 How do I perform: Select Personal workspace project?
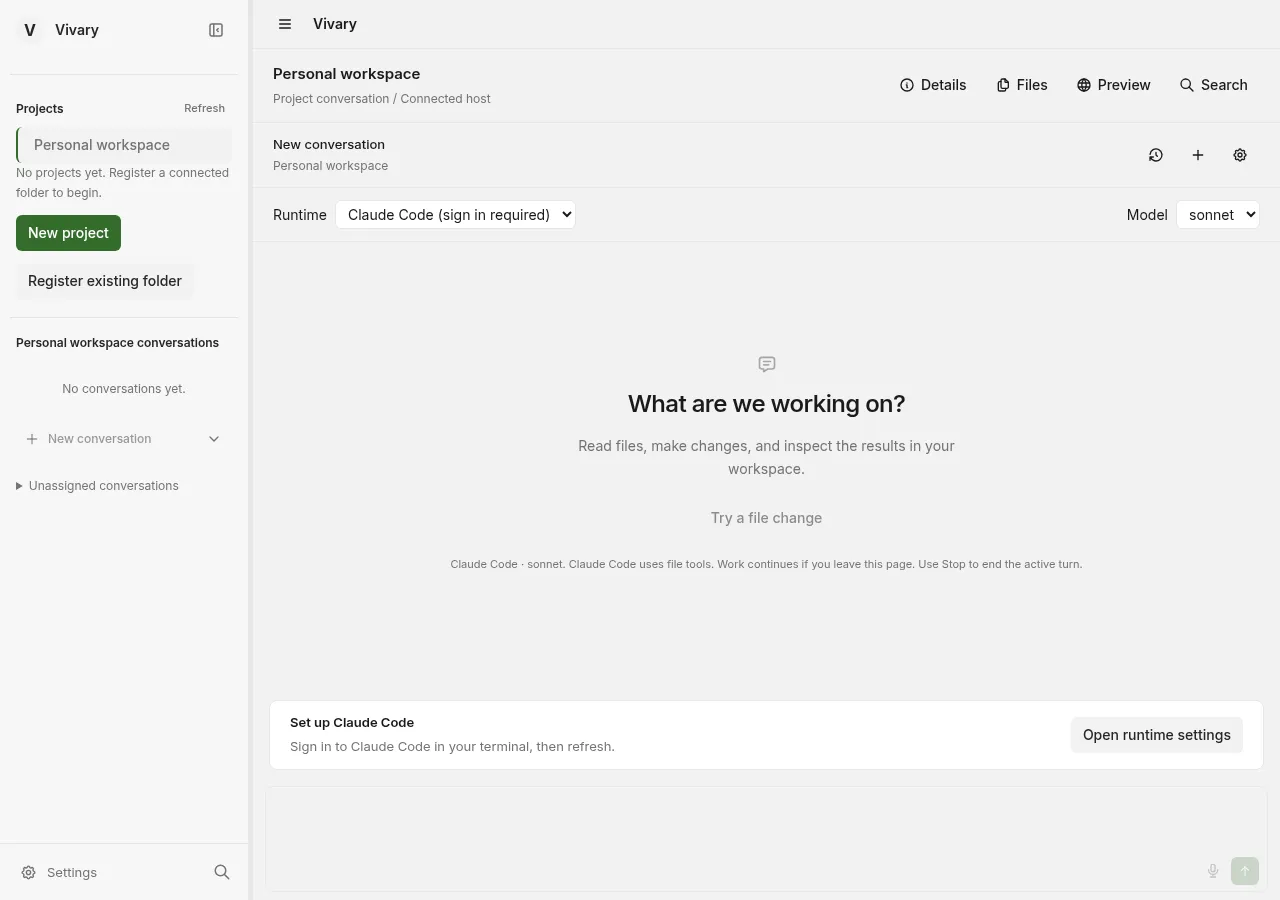coord(124,145)
